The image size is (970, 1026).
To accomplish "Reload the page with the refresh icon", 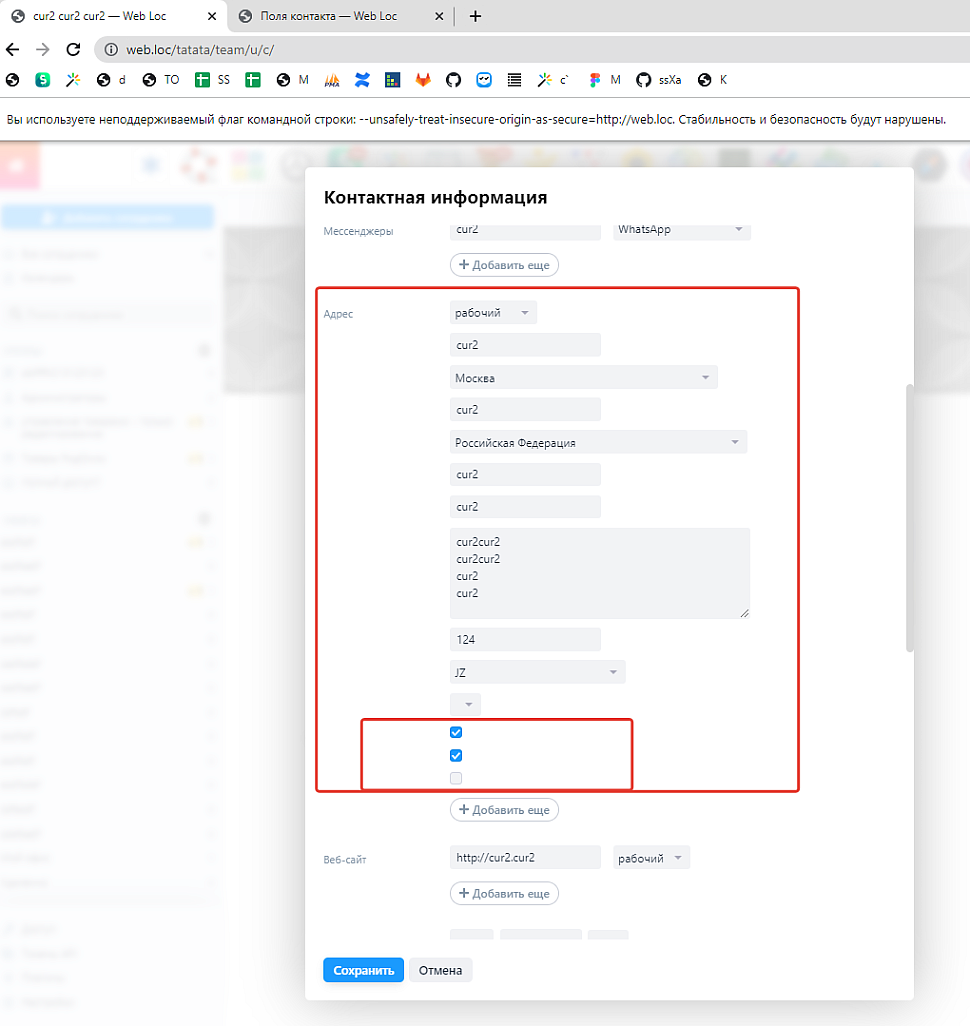I will (72, 49).
